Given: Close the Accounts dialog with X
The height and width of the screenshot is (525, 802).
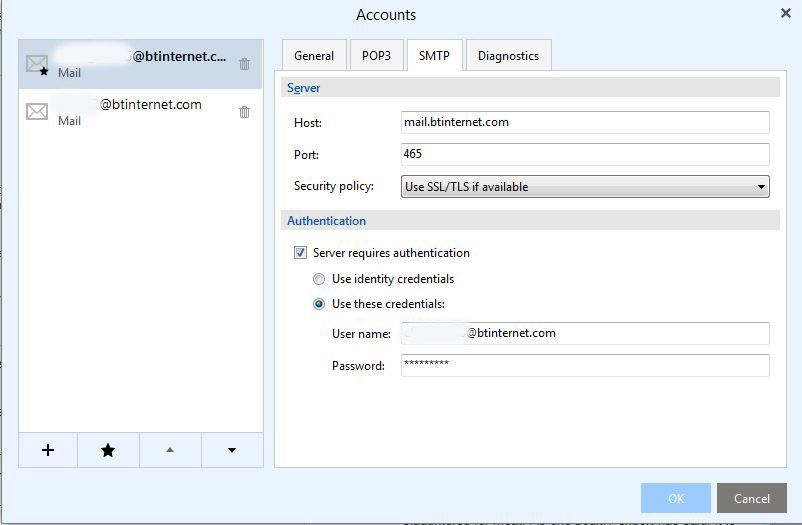Looking at the screenshot, I should (786, 13).
